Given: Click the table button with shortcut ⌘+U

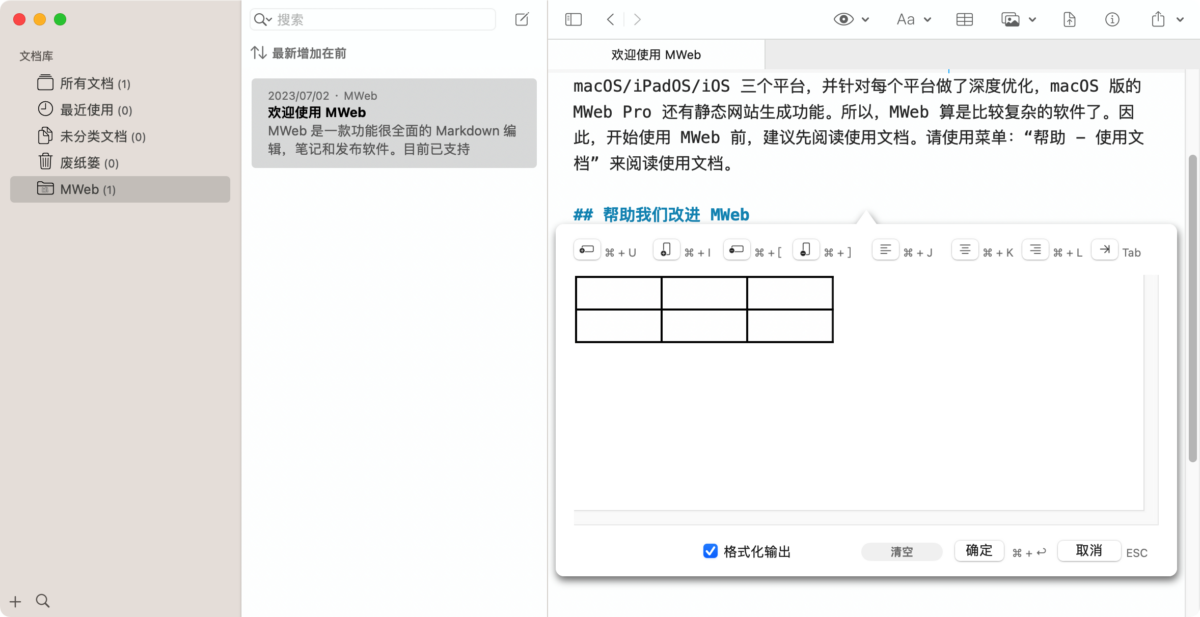Looking at the screenshot, I should click(x=587, y=250).
